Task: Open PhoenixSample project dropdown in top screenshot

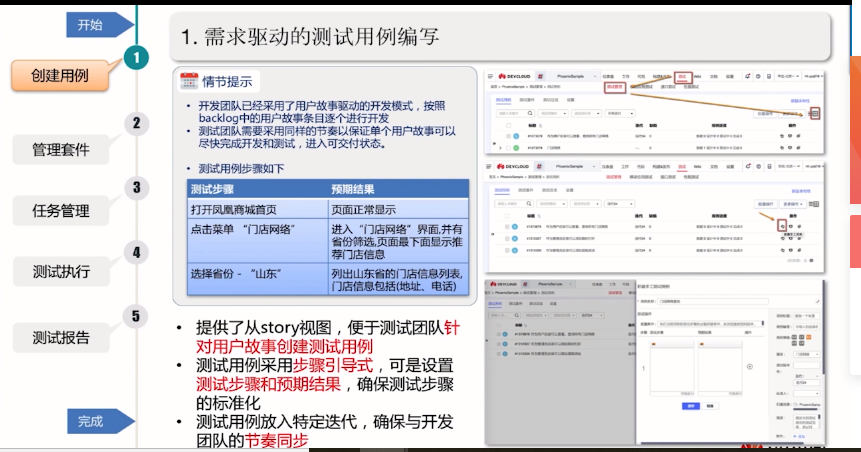Action: click(572, 76)
